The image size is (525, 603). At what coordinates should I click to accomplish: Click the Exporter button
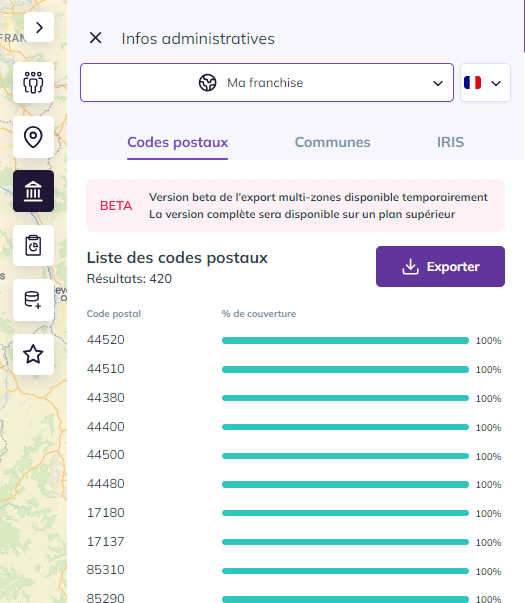[x=440, y=267]
